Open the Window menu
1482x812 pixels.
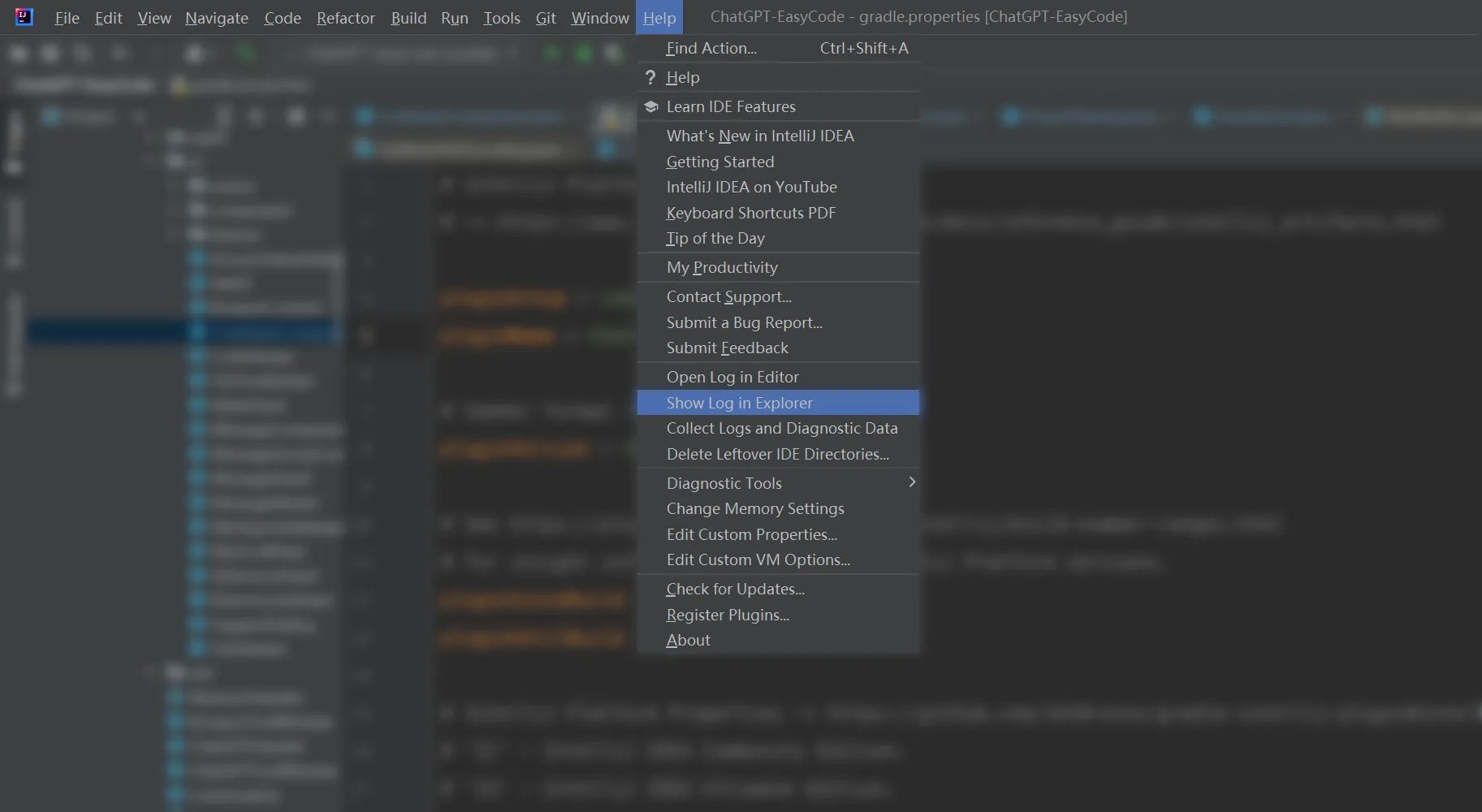(599, 18)
